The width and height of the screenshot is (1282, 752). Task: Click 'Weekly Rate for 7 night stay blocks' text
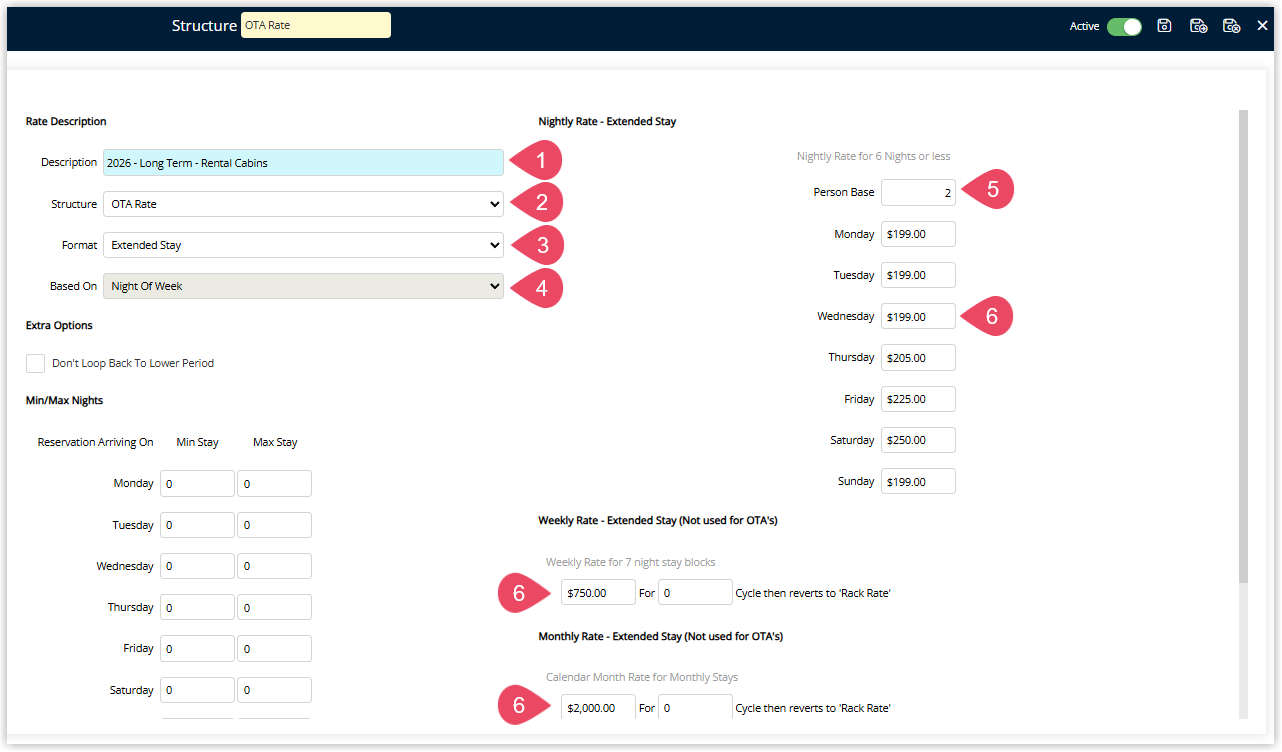pyautogui.click(x=631, y=562)
